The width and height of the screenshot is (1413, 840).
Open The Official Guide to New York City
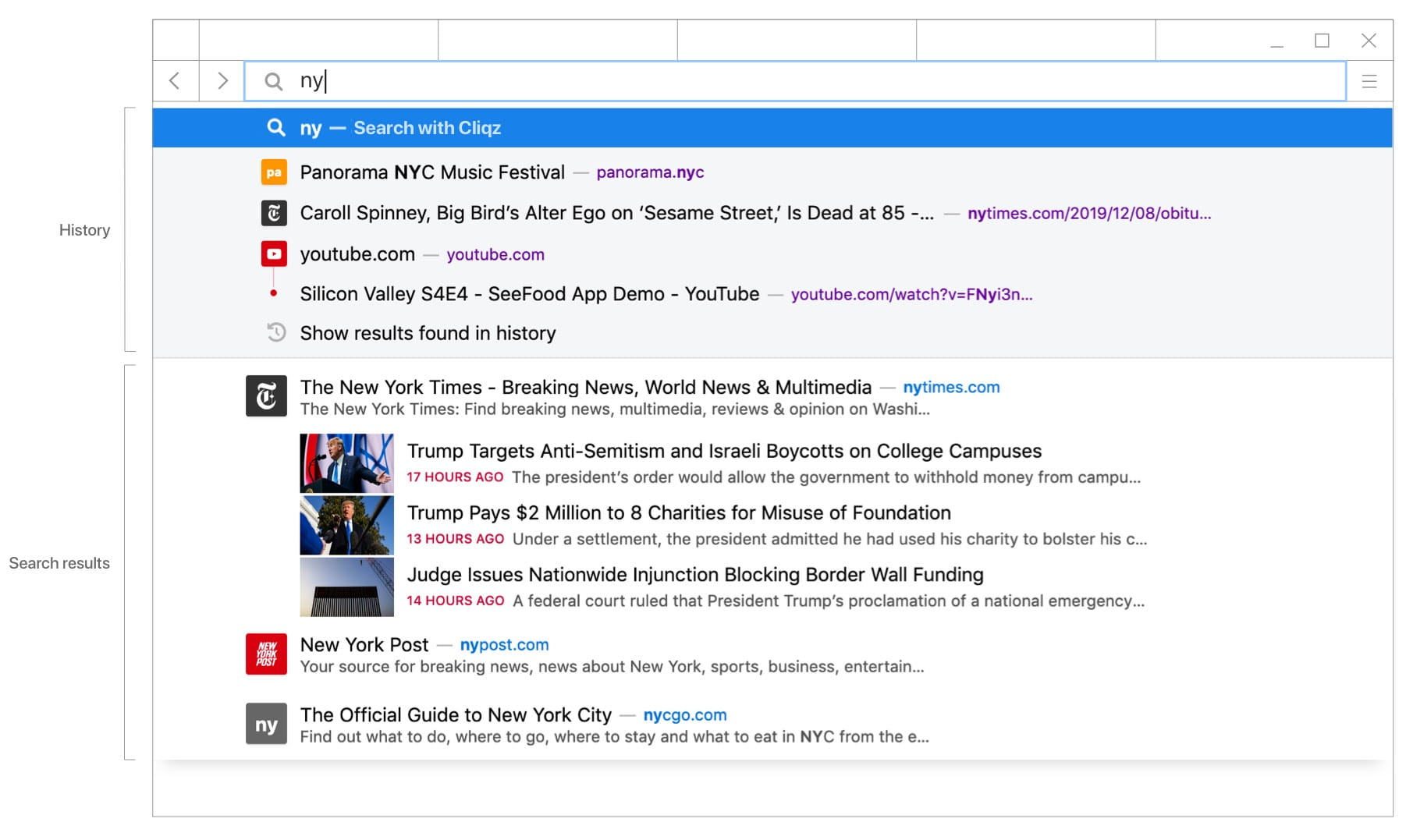(456, 715)
